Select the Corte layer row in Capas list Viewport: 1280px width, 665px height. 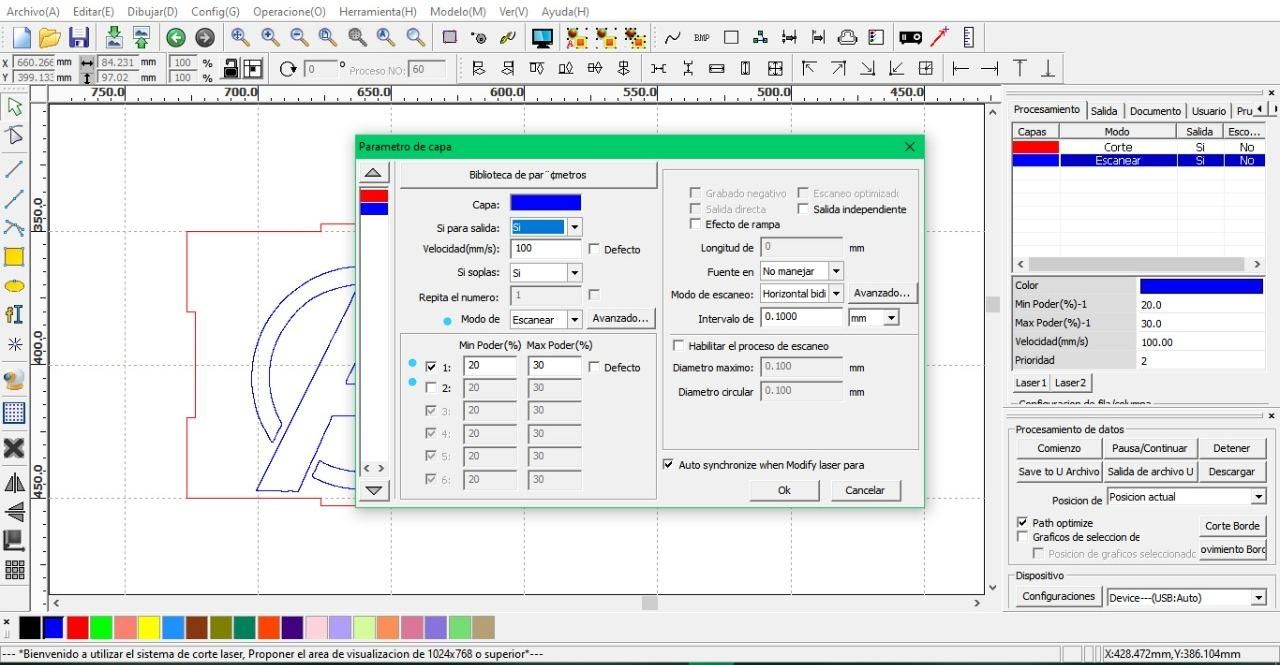[x=1138, y=147]
